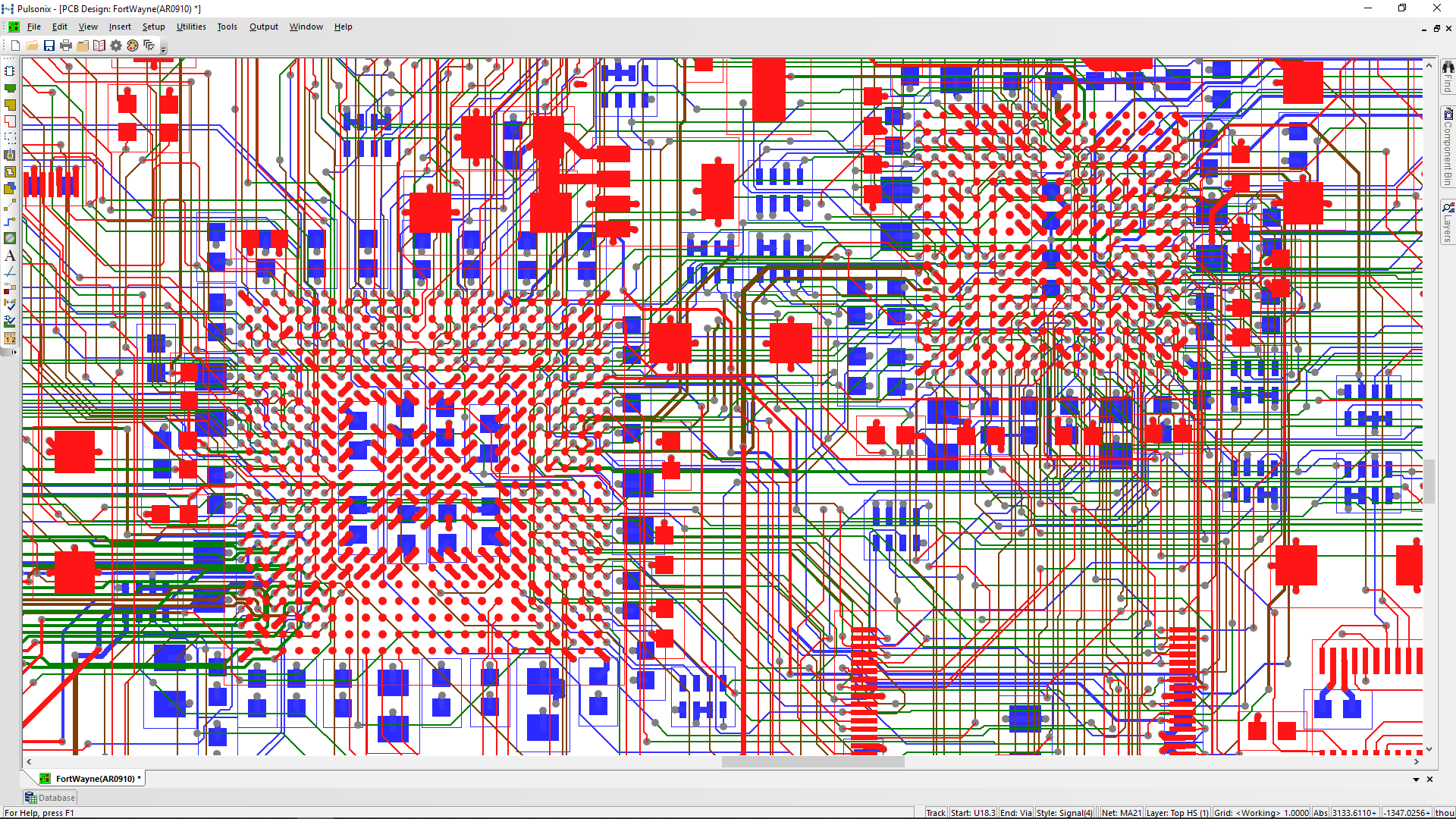This screenshot has height=819, width=1456.
Task: Open the Database panel tab
Action: pyautogui.click(x=50, y=798)
